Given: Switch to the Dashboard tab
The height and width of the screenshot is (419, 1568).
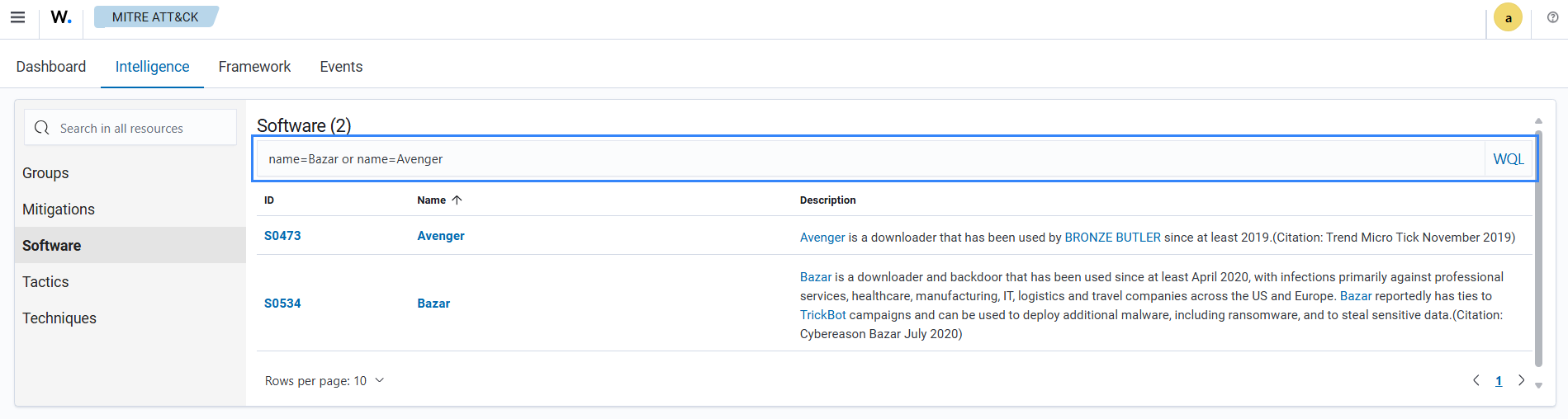Looking at the screenshot, I should (51, 67).
